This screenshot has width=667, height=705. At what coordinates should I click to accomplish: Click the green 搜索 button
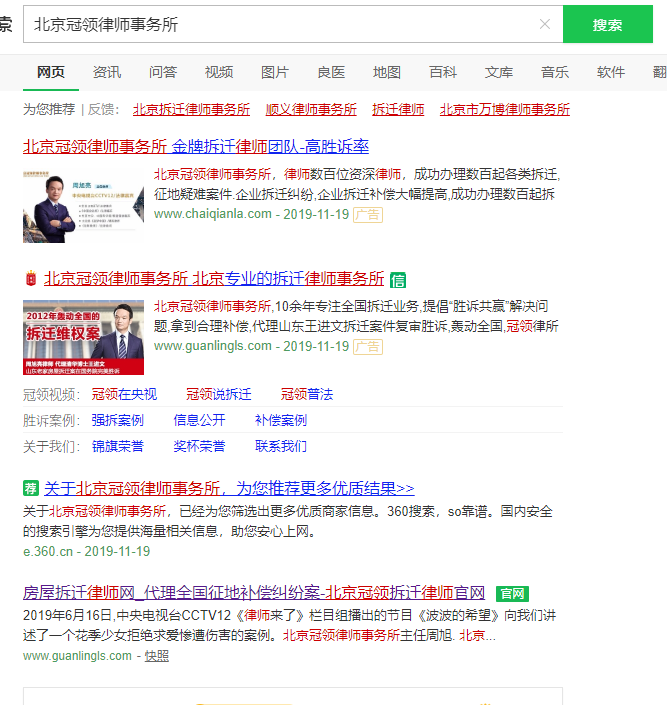click(608, 24)
